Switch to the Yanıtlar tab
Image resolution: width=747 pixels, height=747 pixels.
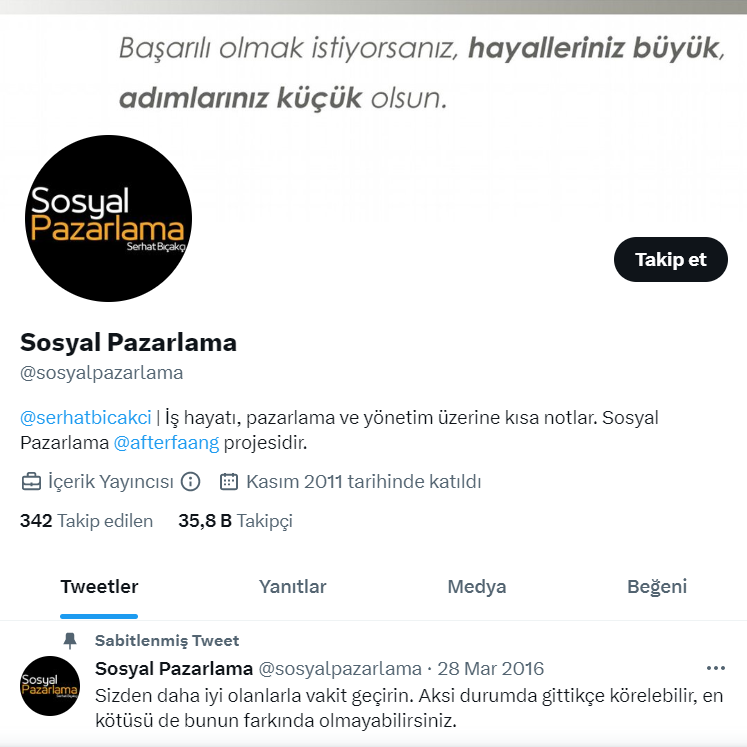(x=293, y=587)
